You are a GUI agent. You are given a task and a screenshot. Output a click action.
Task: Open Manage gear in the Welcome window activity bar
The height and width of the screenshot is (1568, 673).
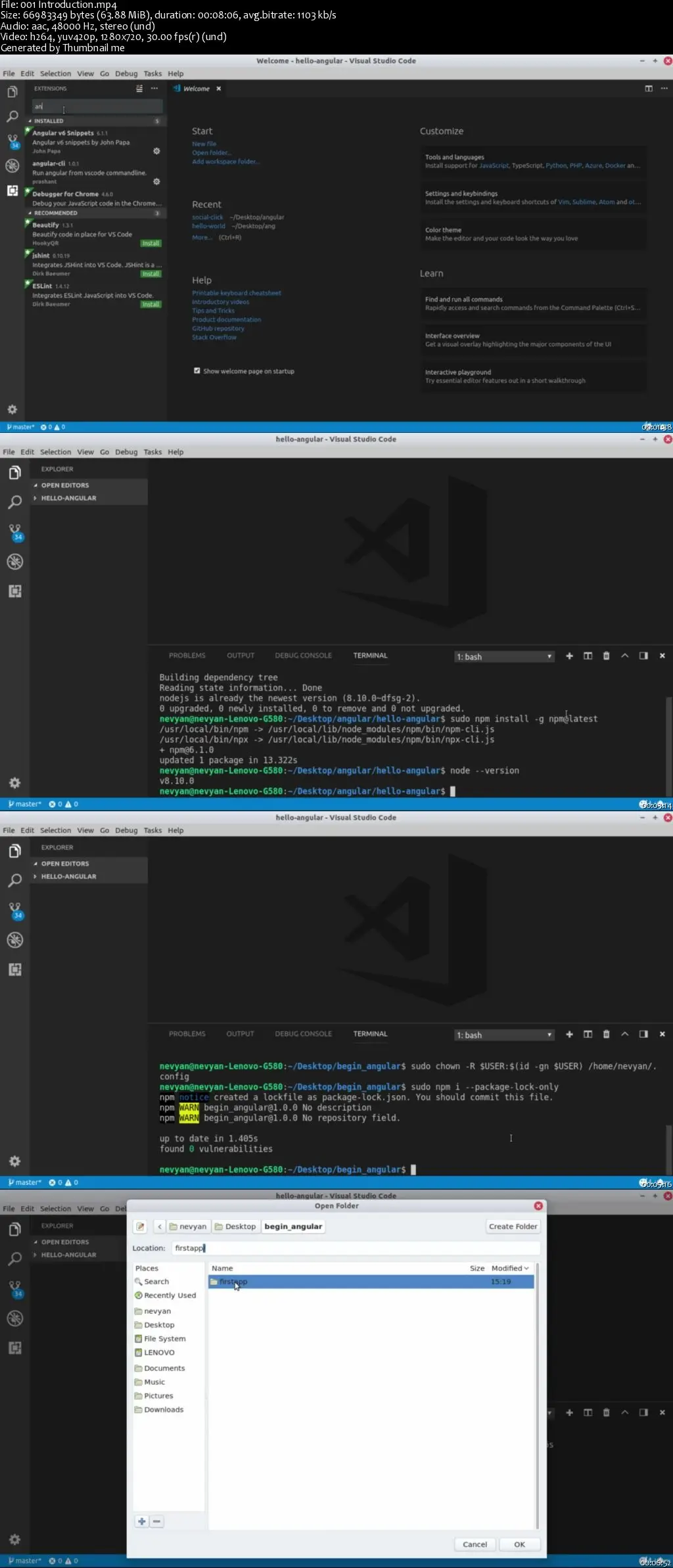[12, 409]
